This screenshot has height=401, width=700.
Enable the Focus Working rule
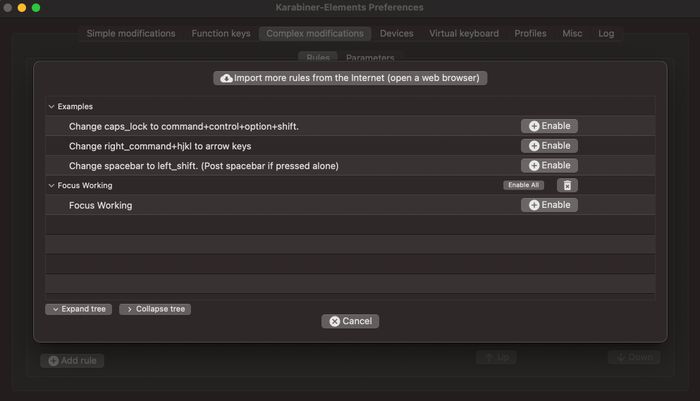coord(549,205)
